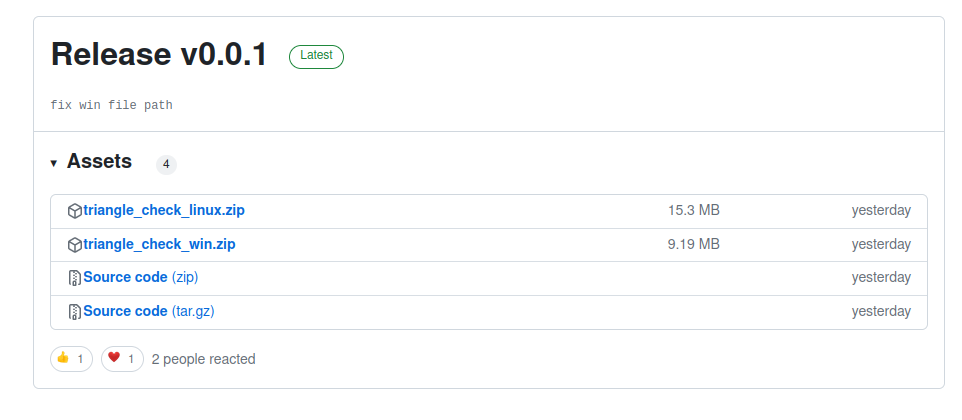This screenshot has width=962, height=420.
Task: Toggle the Assets section heading
Action: [99, 162]
